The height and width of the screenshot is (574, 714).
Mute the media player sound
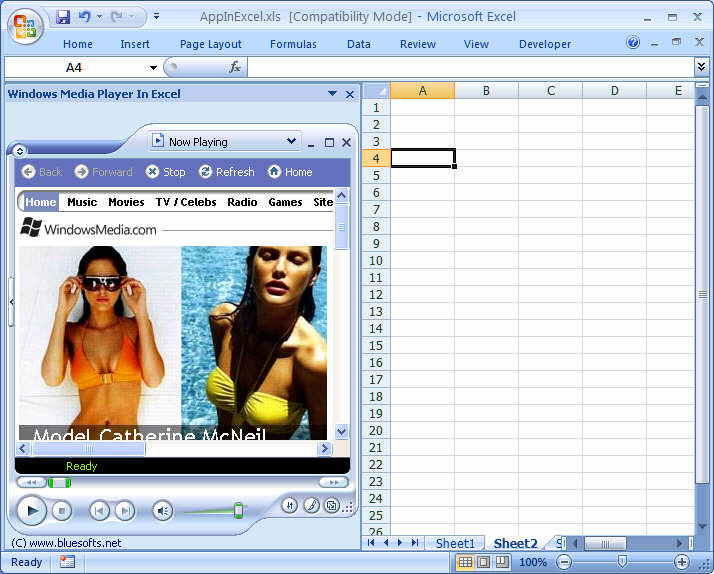tap(163, 511)
